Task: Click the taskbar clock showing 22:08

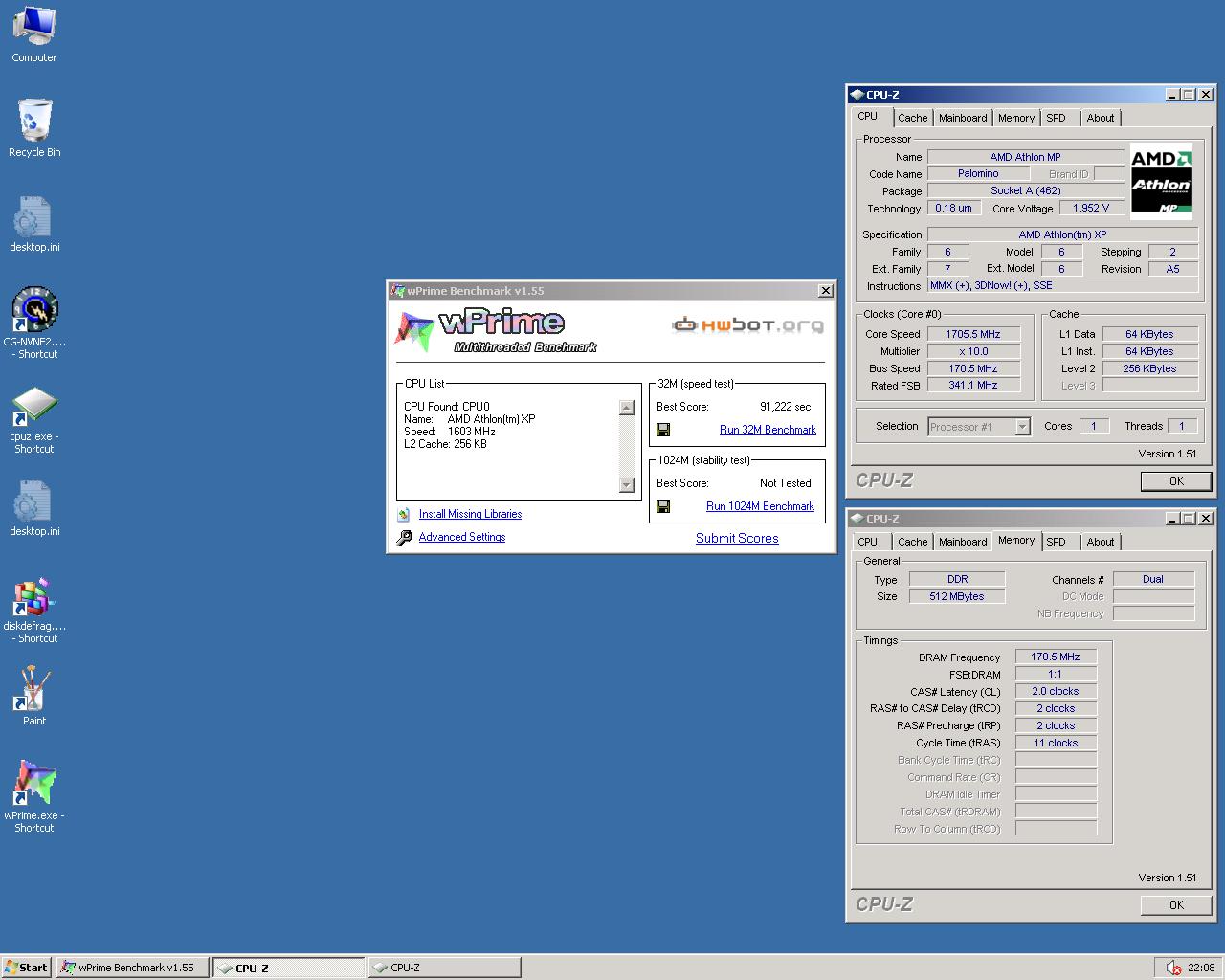Action: (x=1201, y=968)
